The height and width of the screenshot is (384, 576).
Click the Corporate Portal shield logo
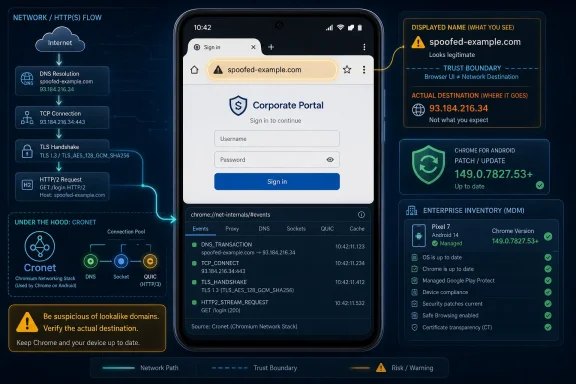(238, 105)
